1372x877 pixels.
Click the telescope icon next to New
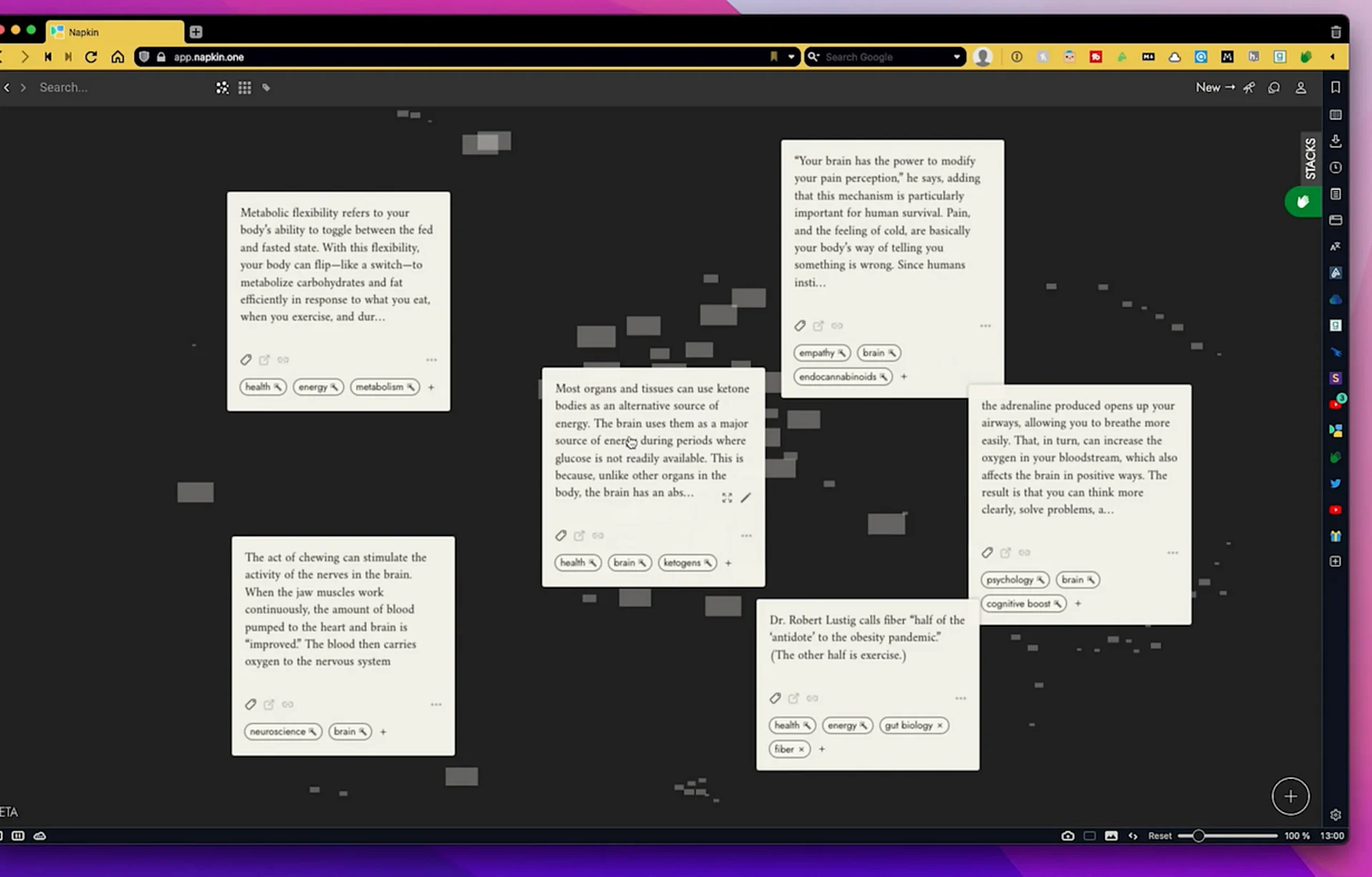pos(1249,87)
